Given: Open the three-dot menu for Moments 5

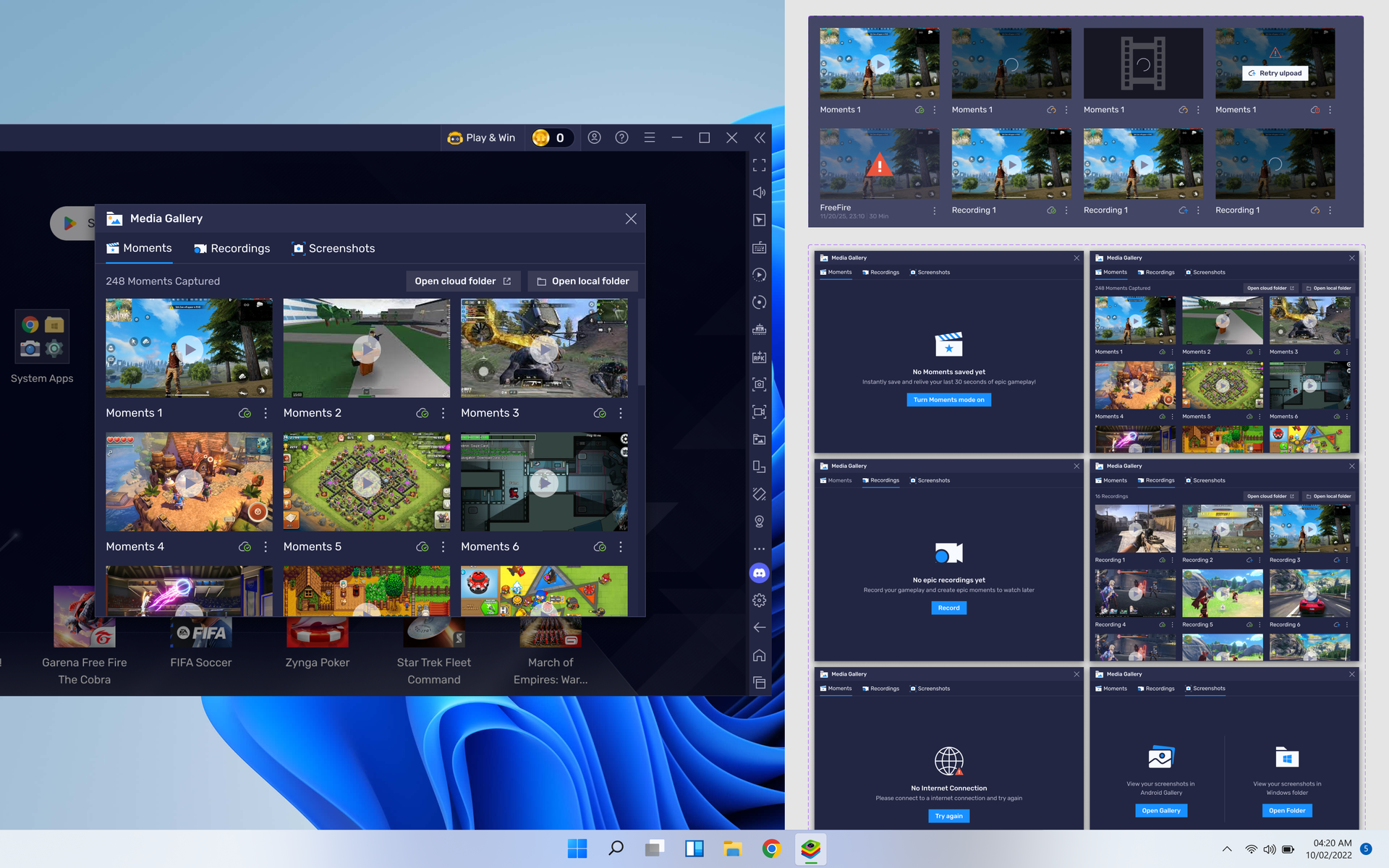Looking at the screenshot, I should pyautogui.click(x=443, y=547).
